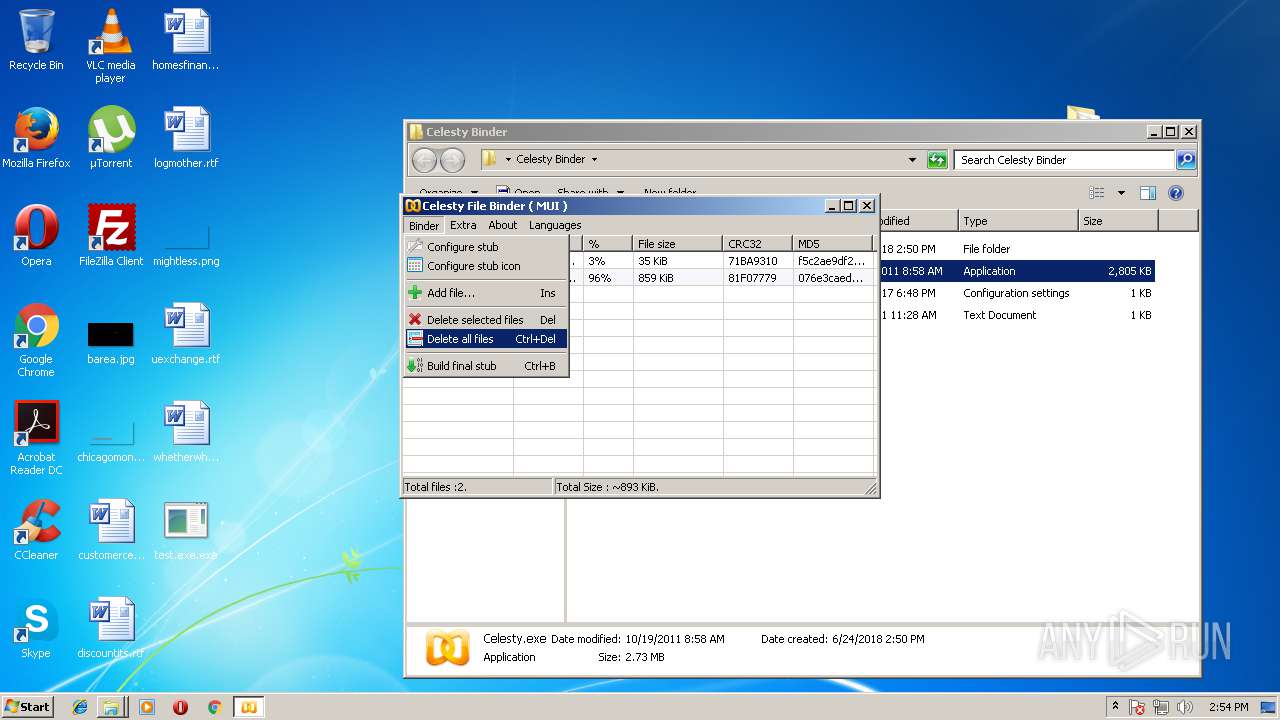The height and width of the screenshot is (720, 1280).
Task: Choose Delete all files entry
Action: [x=486, y=339]
